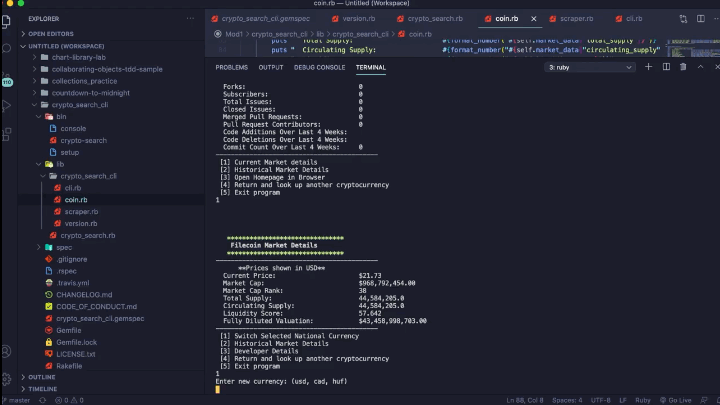The image size is (720, 405).
Task: Expand the countdown-to-midnight folder
Action: [90, 93]
